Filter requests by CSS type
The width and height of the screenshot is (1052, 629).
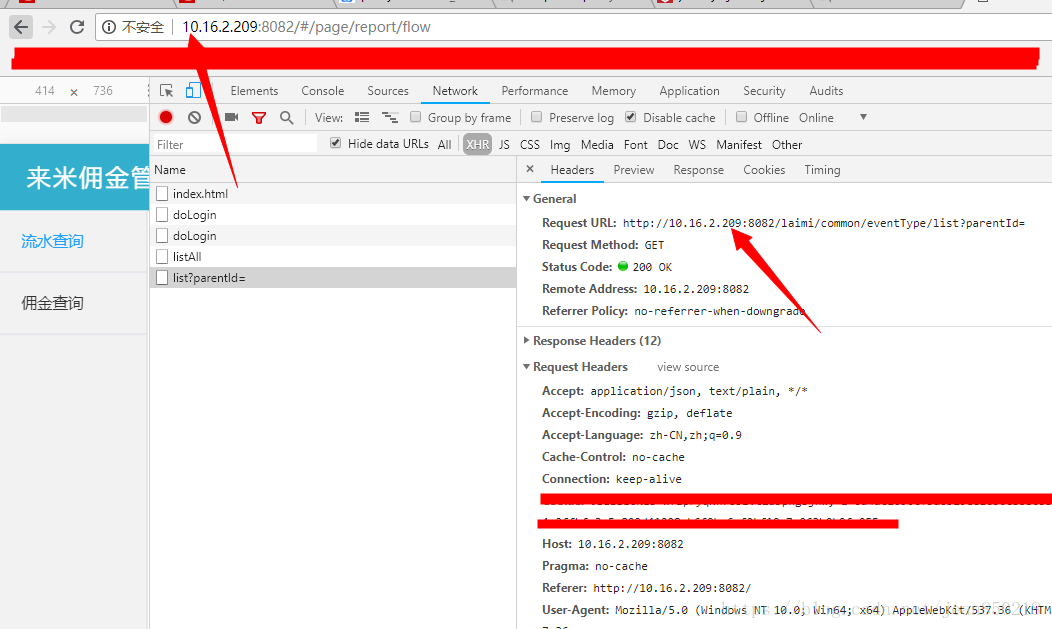pos(529,144)
